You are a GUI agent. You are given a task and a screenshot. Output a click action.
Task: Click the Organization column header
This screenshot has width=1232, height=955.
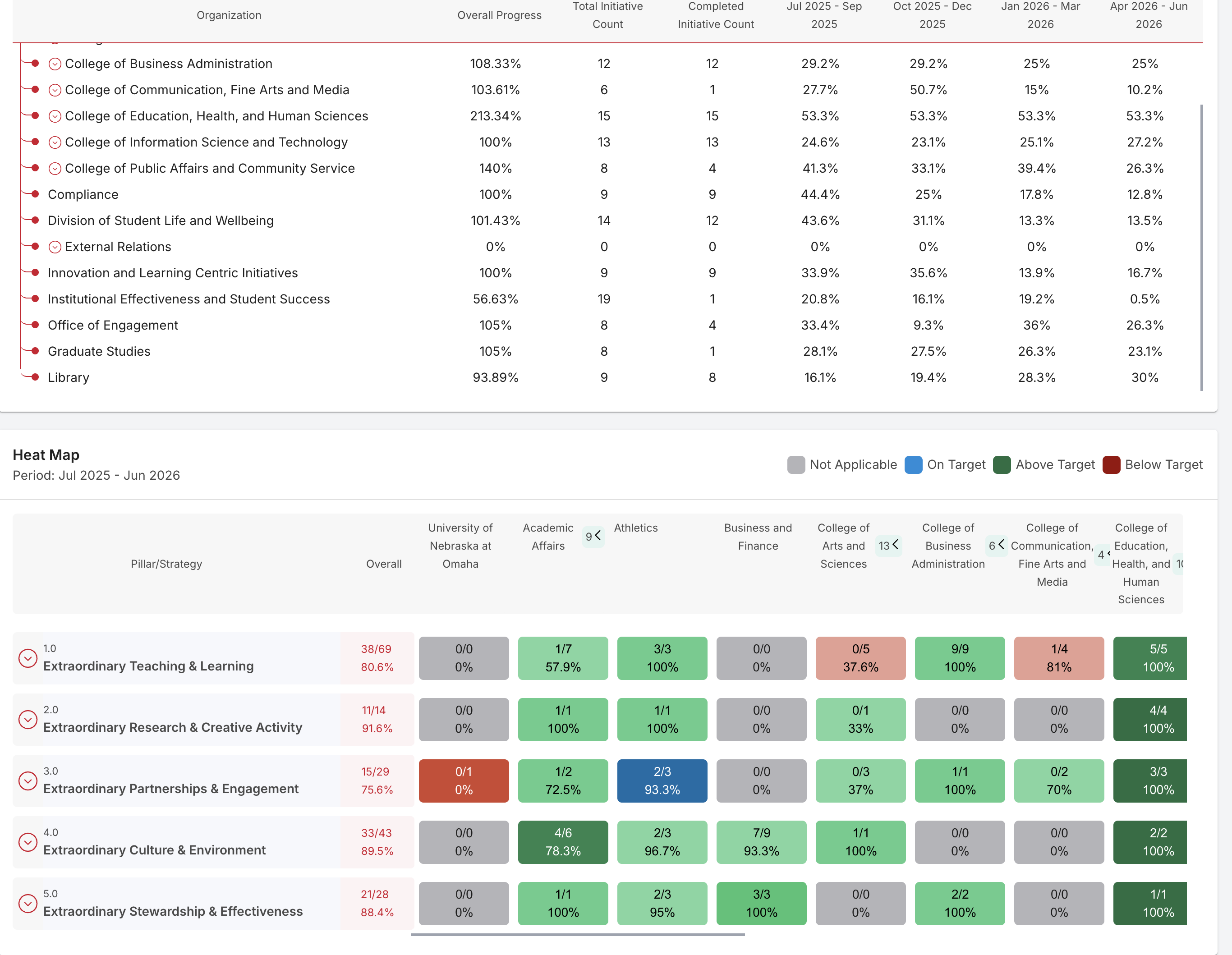[229, 15]
